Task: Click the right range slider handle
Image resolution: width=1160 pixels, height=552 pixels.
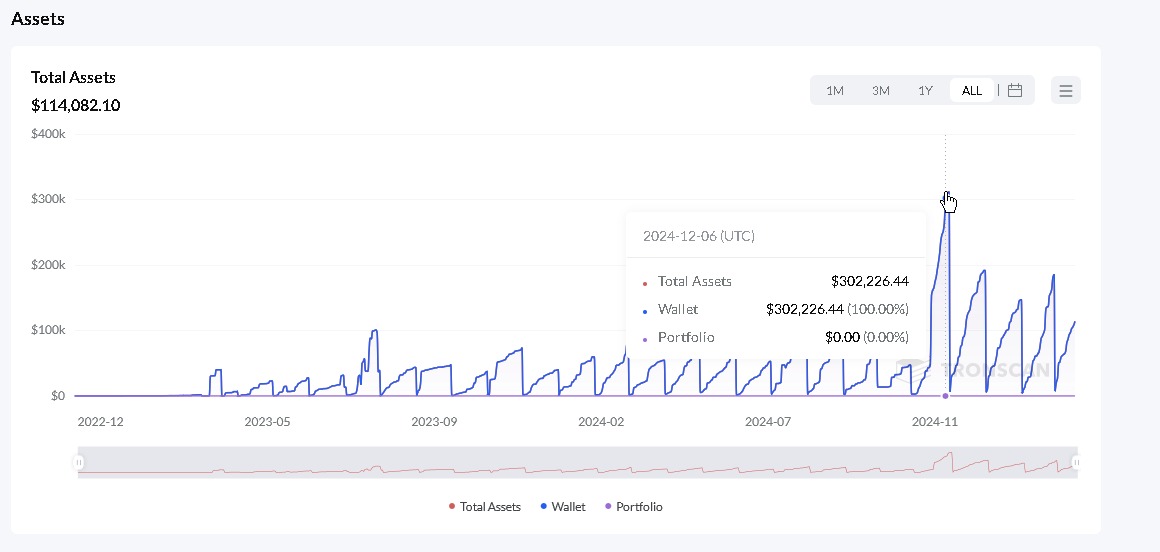Action: point(1076,462)
